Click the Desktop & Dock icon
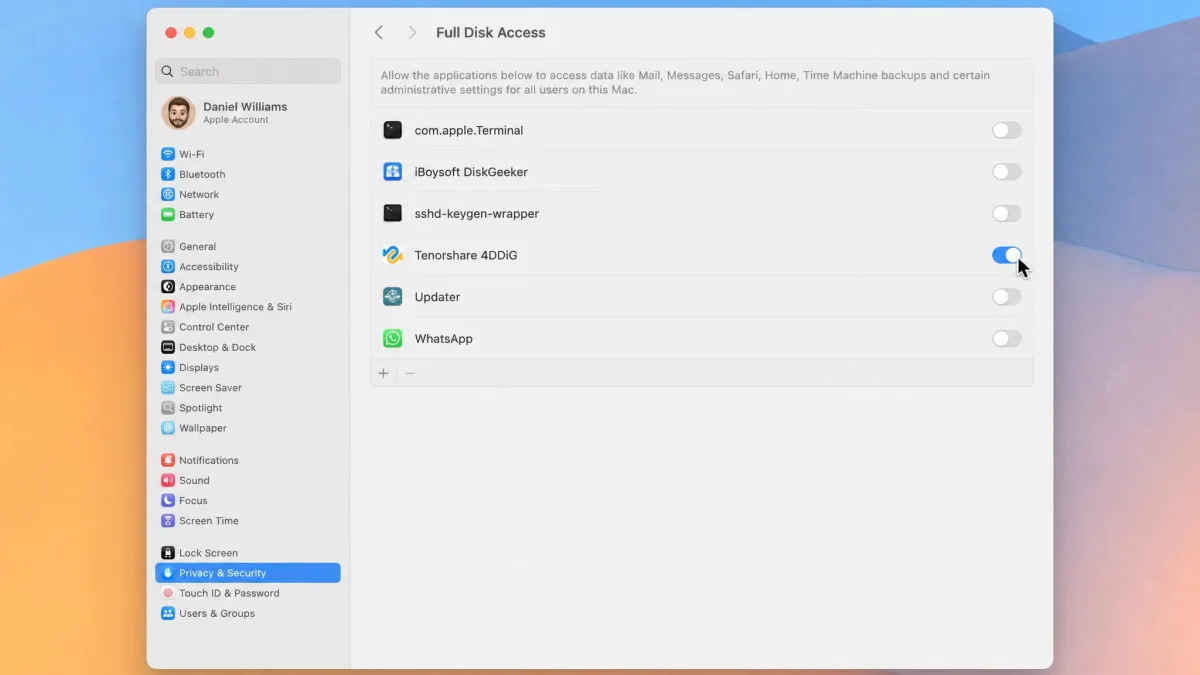 point(168,347)
